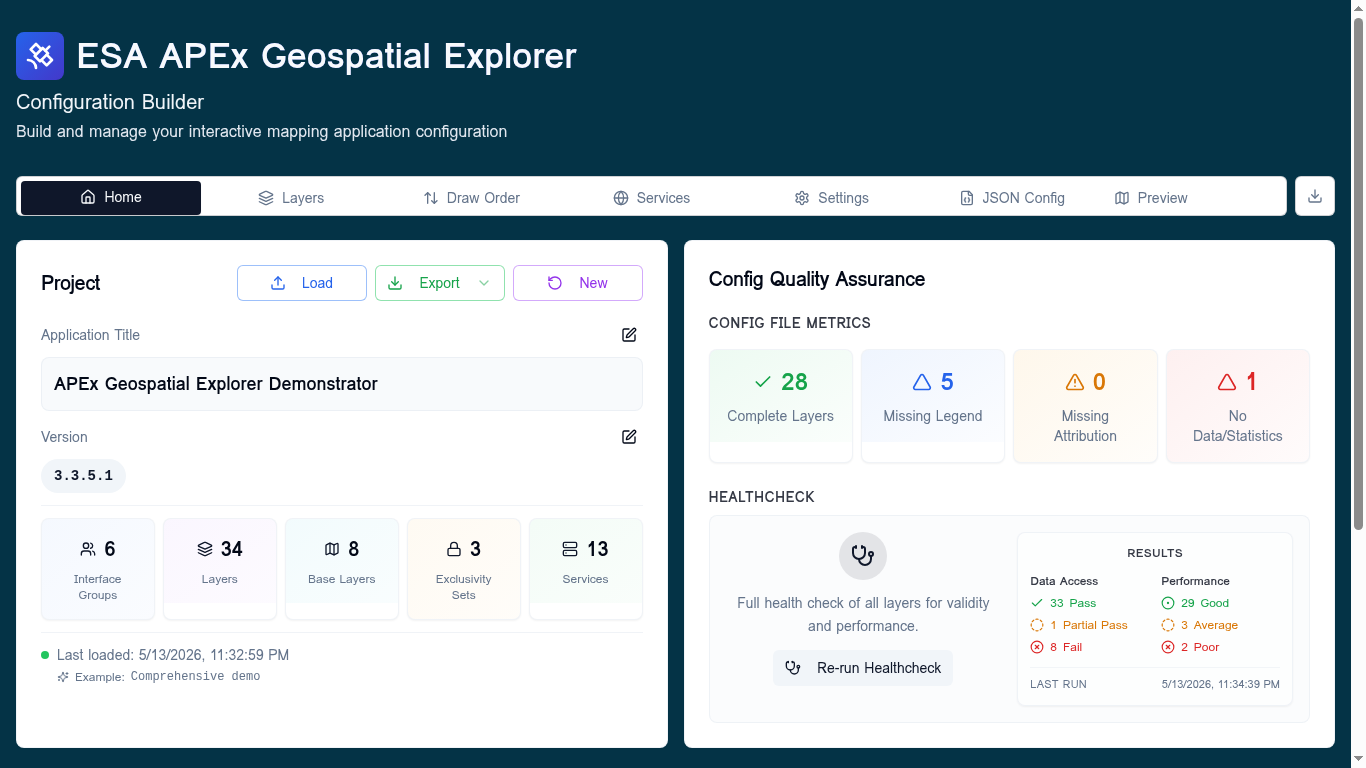The height and width of the screenshot is (768, 1366).
Task: Click the 'Configuration Builder' subtitle
Action: 110,102
